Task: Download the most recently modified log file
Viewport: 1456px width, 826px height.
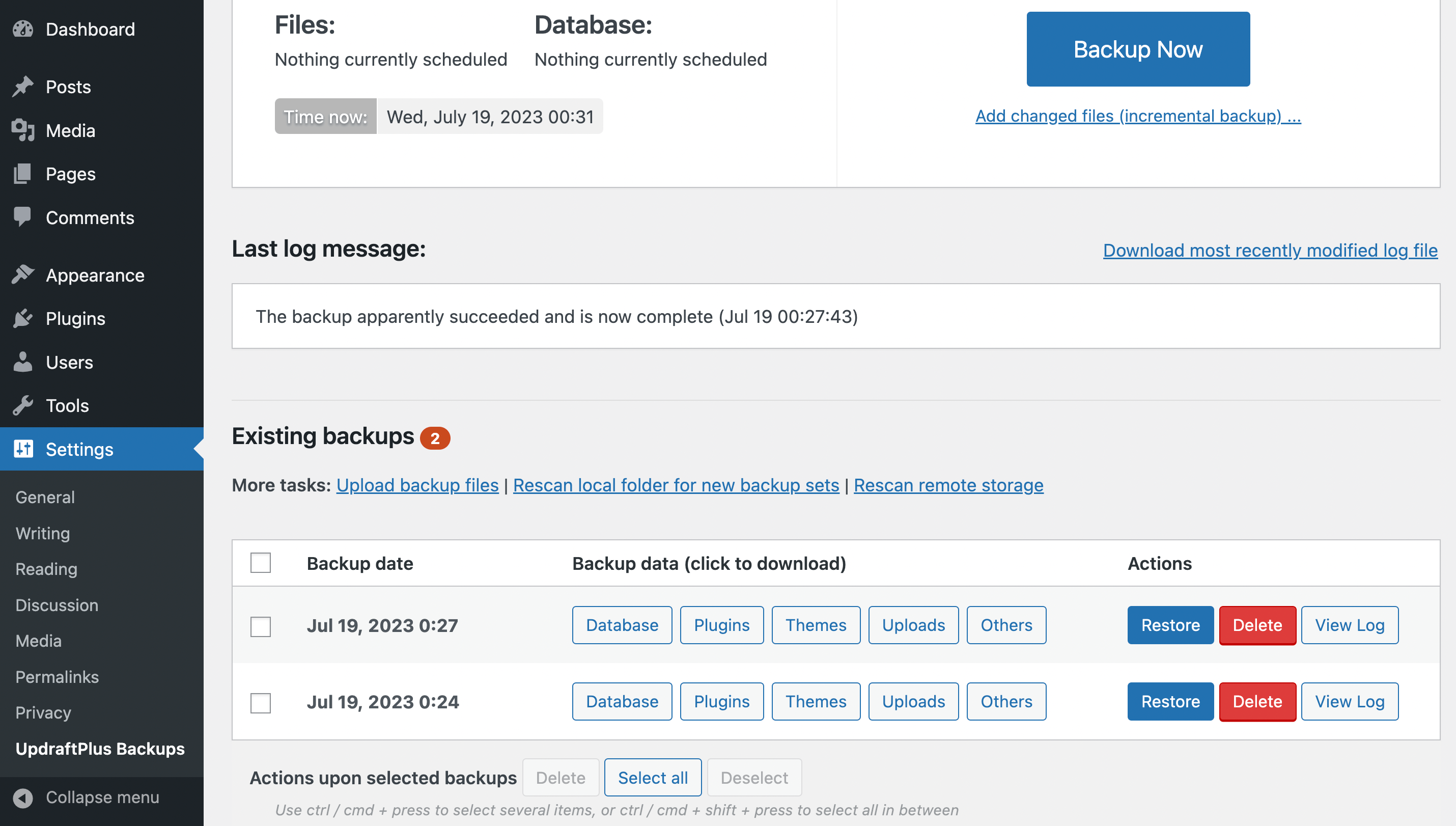Action: [x=1270, y=250]
